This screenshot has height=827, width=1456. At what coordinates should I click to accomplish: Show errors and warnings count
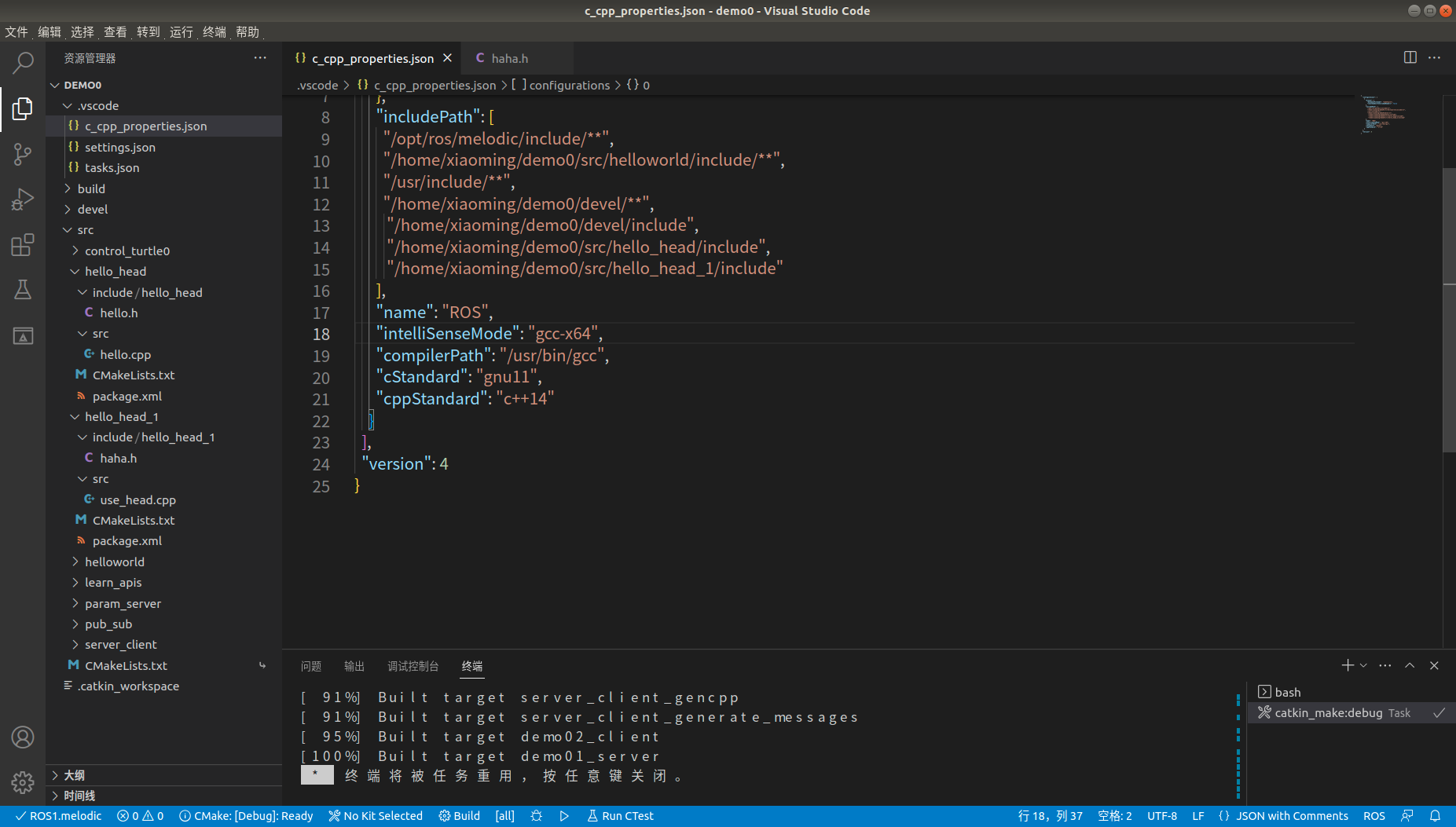point(141,816)
